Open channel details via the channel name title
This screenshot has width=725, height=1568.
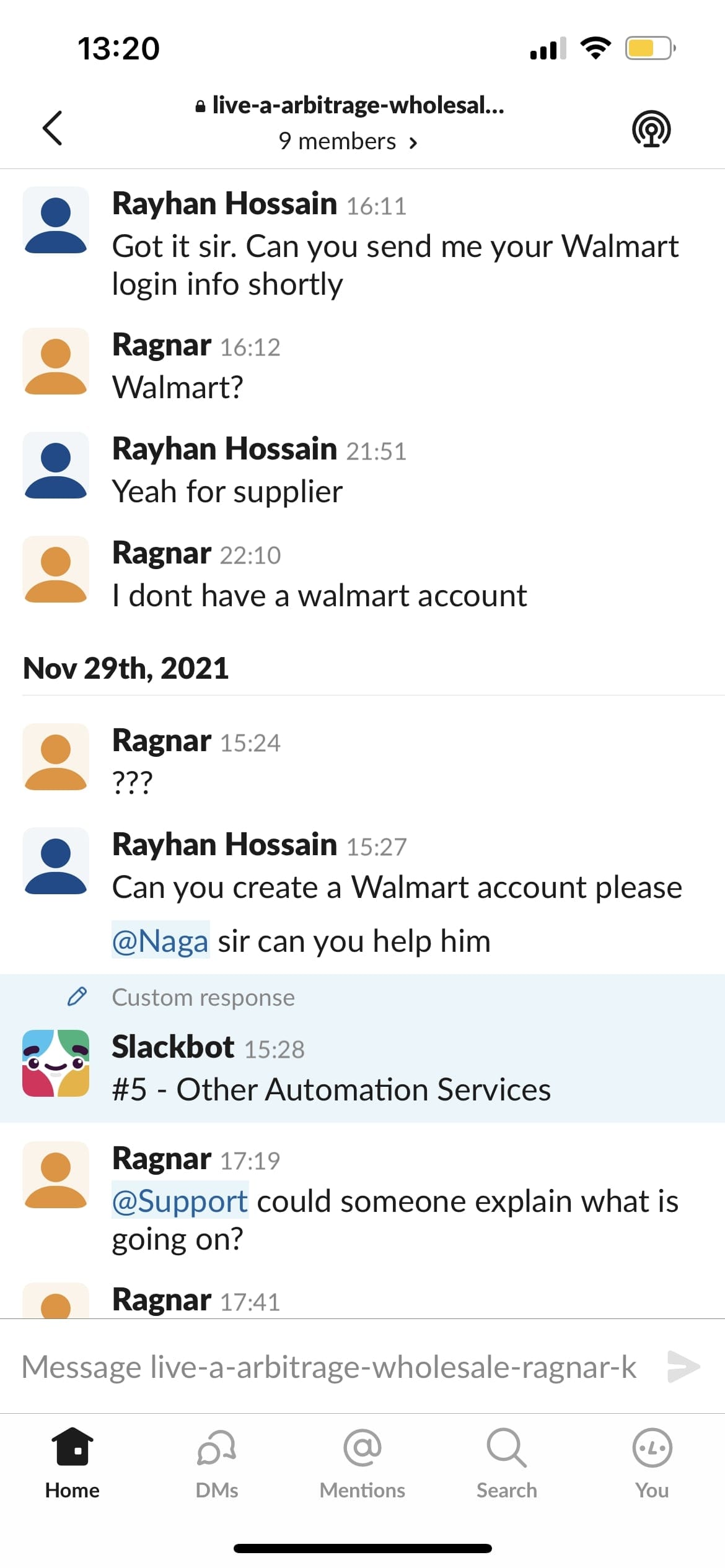coord(349,105)
